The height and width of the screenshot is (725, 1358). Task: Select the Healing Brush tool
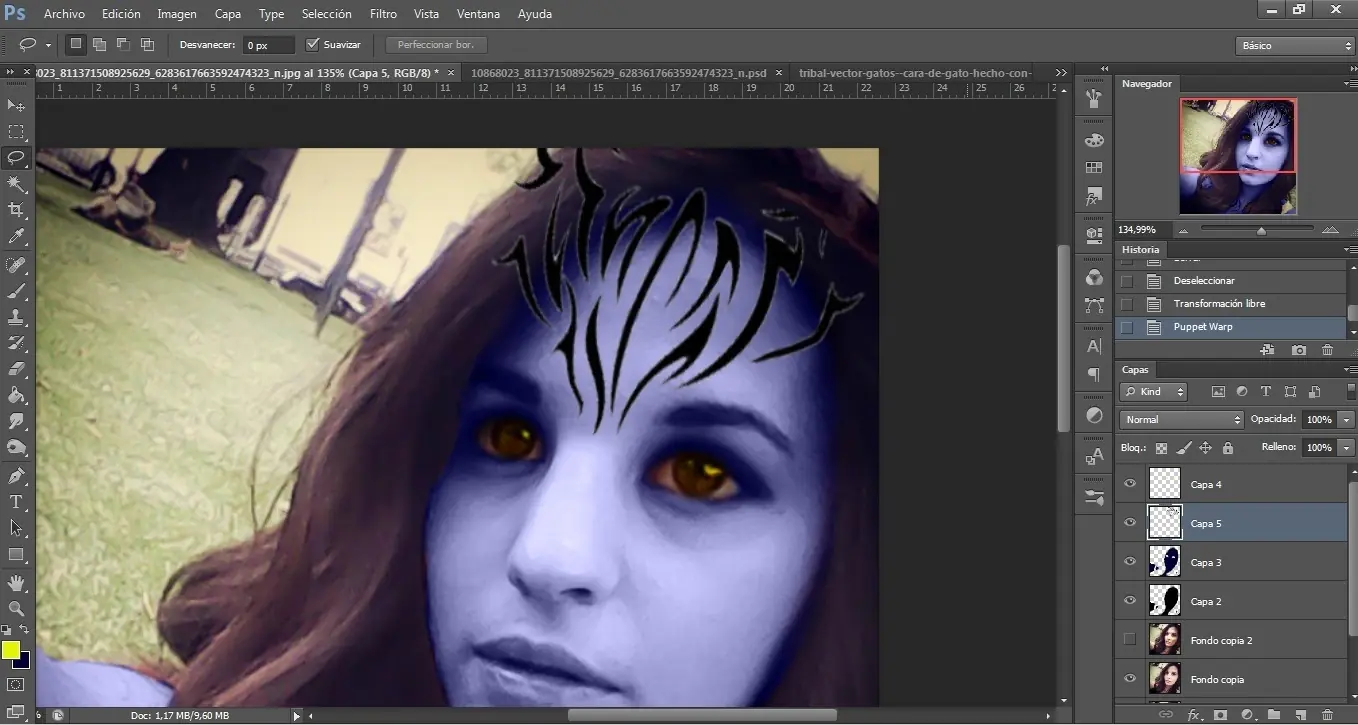pyautogui.click(x=16, y=265)
